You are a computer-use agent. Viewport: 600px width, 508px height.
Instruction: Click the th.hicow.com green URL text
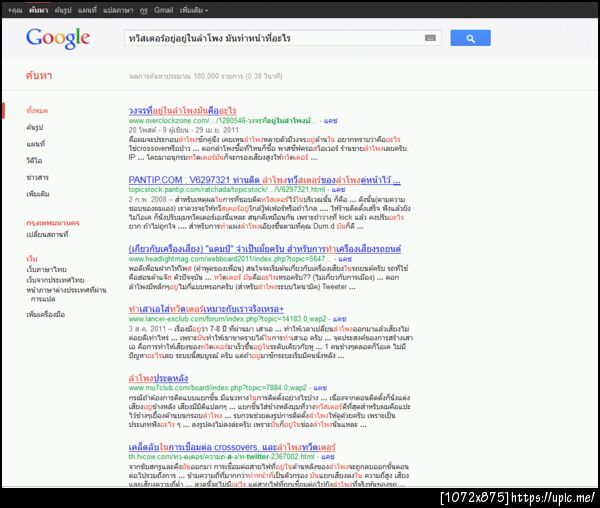[x=222, y=456]
